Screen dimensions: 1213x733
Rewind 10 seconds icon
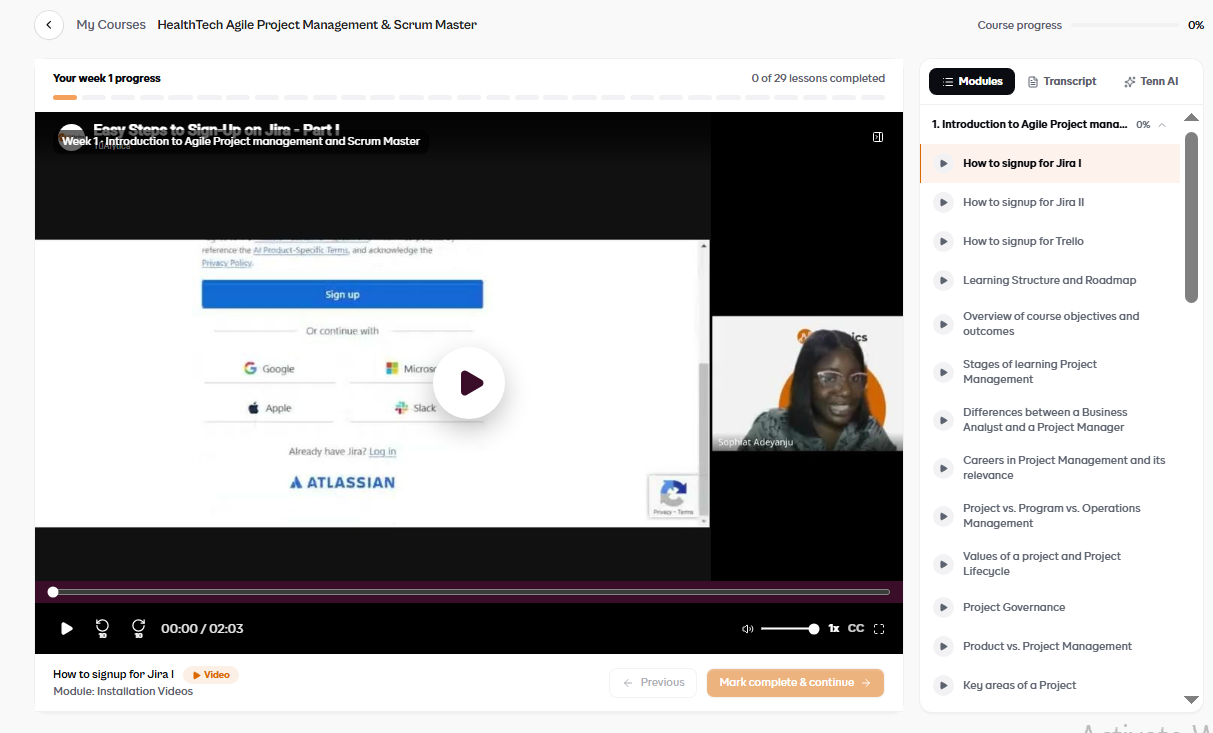click(x=102, y=628)
